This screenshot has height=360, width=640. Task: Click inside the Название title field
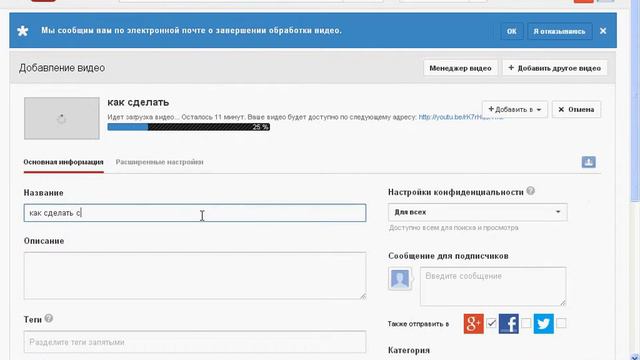pyautogui.click(x=195, y=213)
